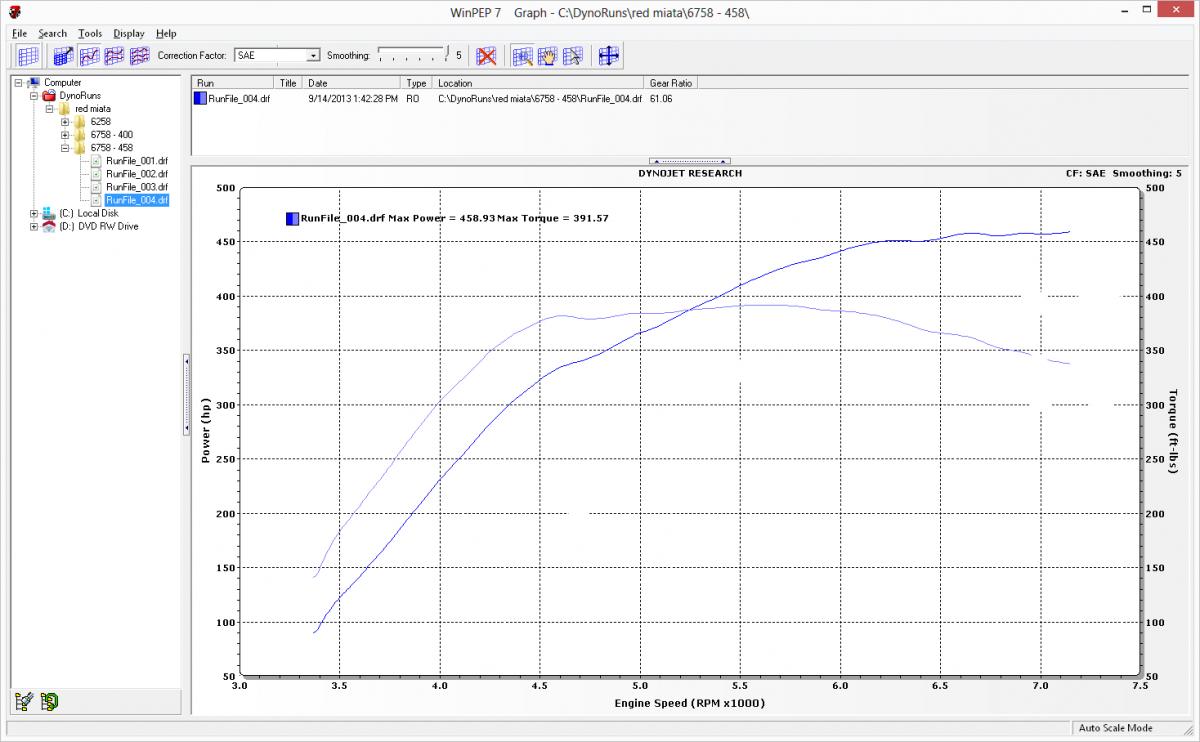Image resolution: width=1200 pixels, height=742 pixels.
Task: Click the folder tree refresh icon
Action: coord(48,702)
